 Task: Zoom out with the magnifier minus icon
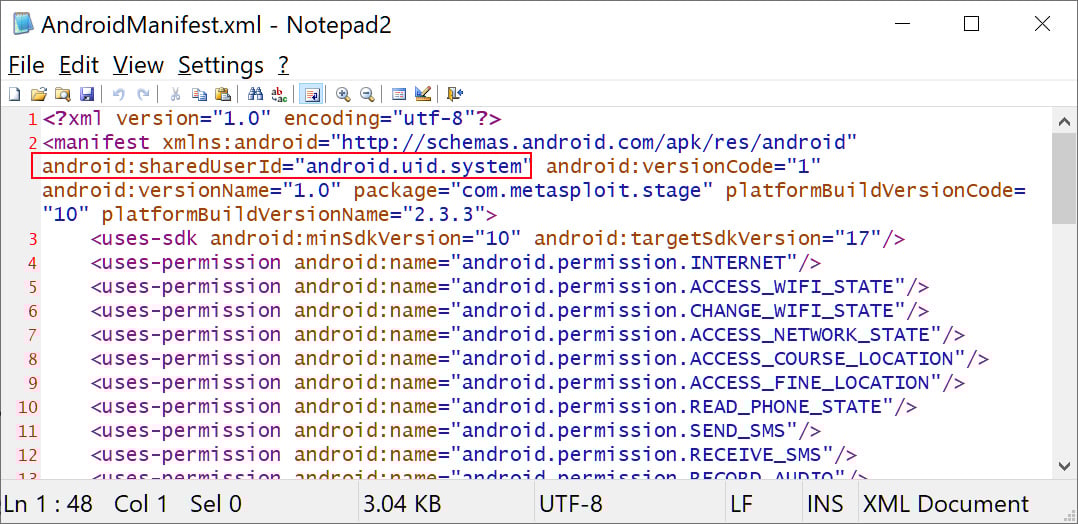[x=367, y=94]
